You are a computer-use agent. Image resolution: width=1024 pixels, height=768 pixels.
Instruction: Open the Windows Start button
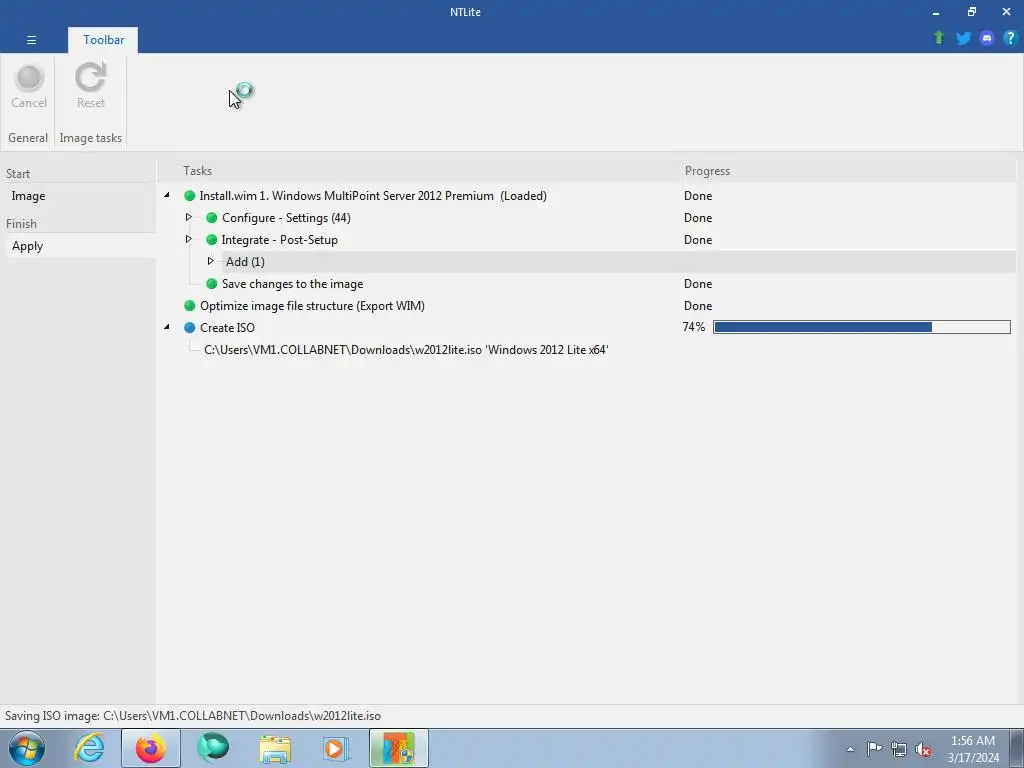click(27, 748)
